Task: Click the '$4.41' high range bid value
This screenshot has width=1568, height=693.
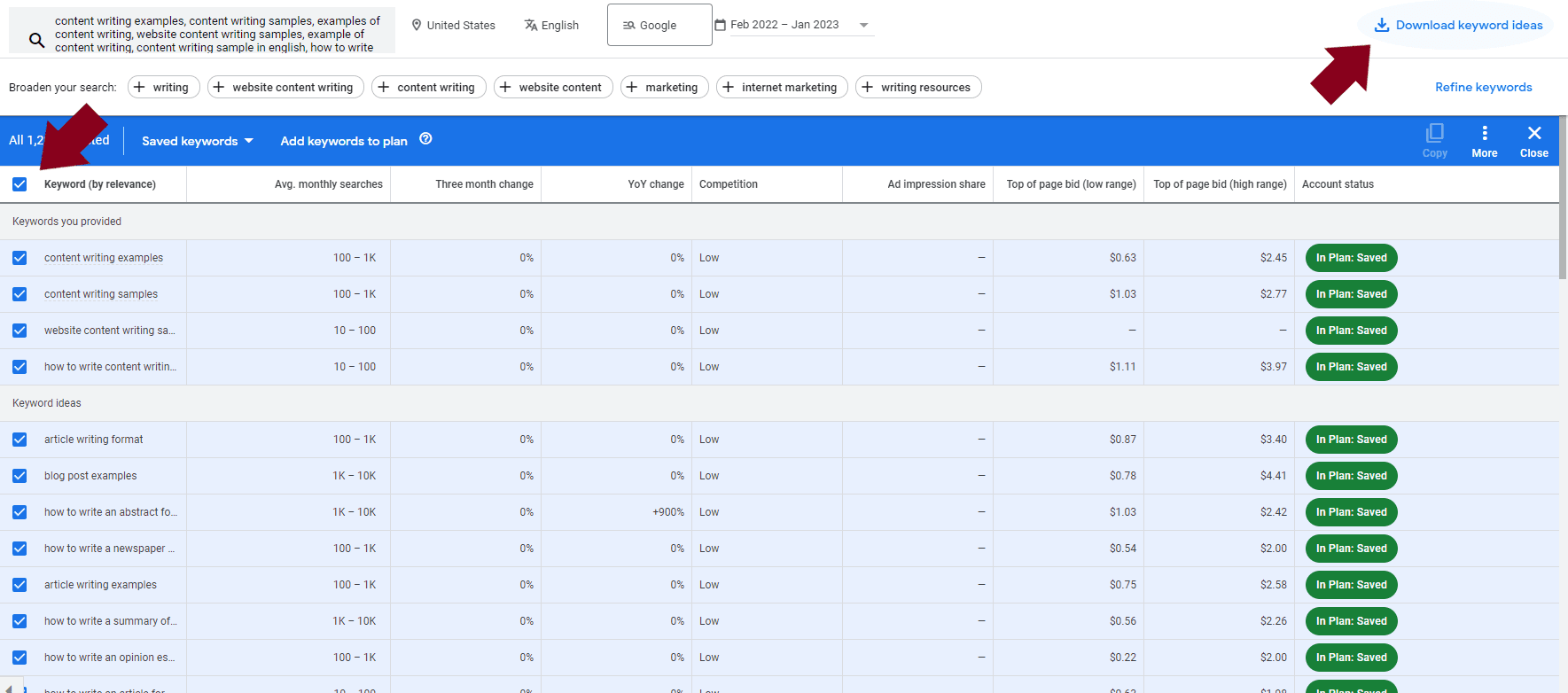Action: coord(1273,476)
